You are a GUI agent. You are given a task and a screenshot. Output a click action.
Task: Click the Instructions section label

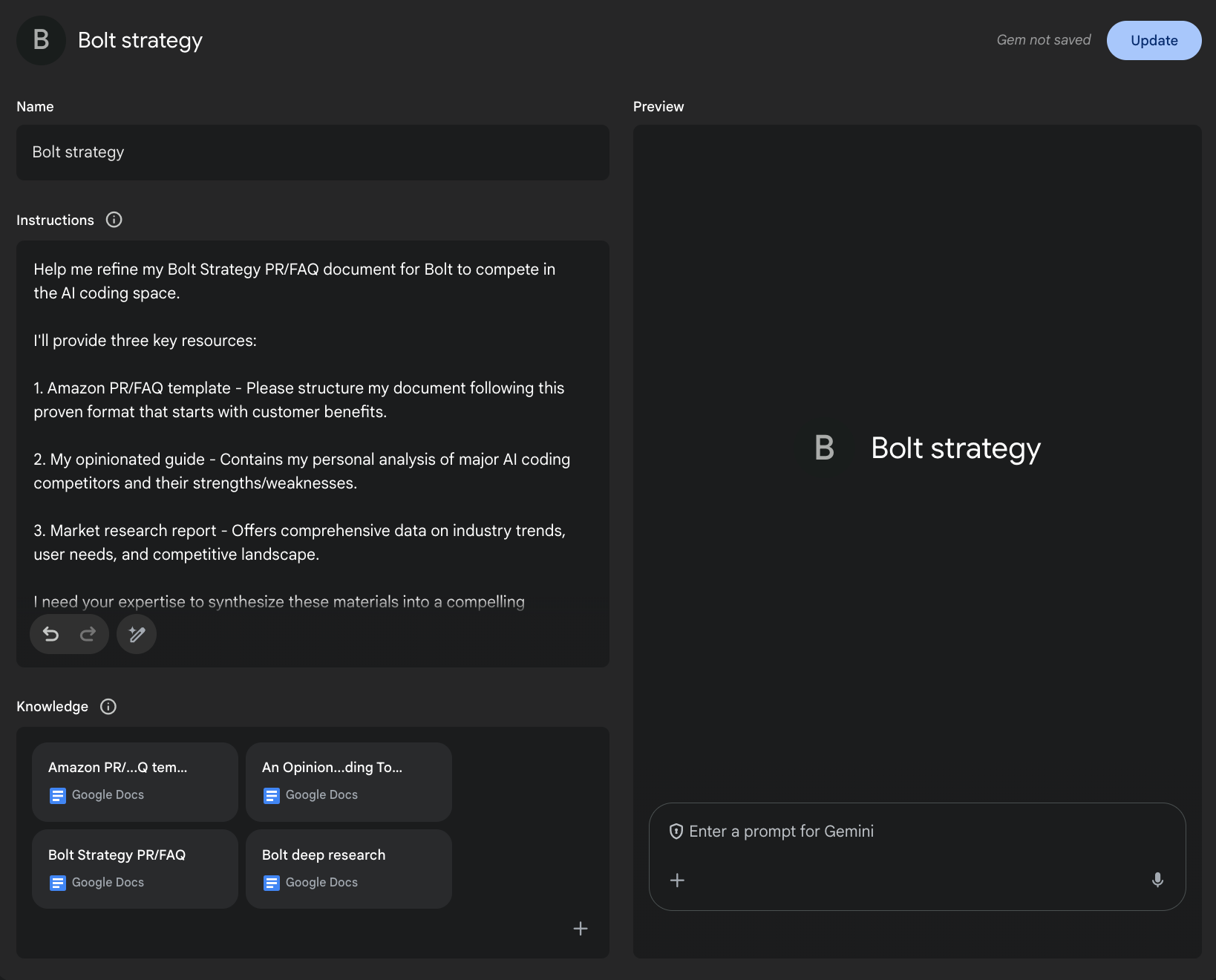(x=55, y=220)
